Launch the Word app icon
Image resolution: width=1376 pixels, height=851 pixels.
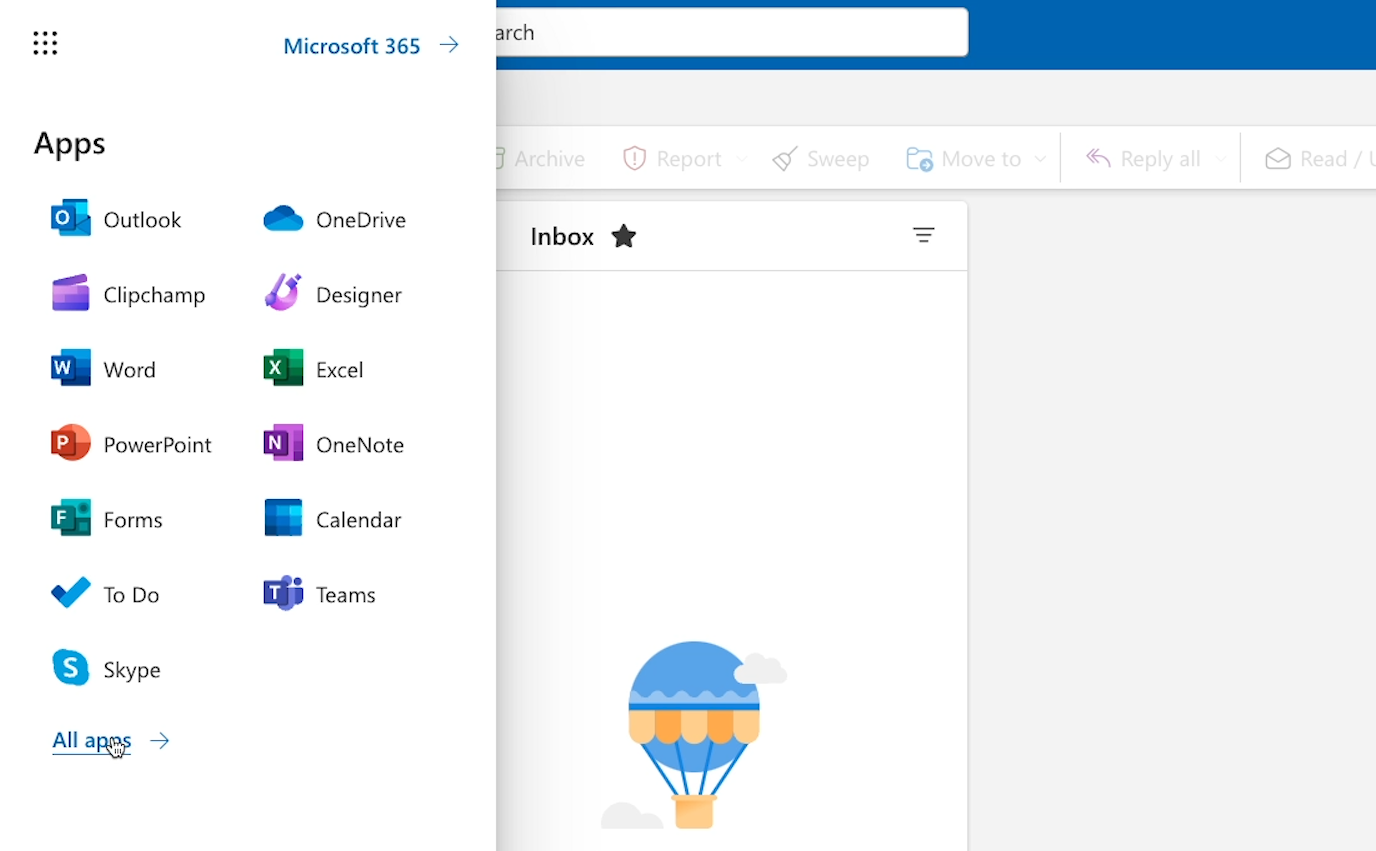pyautogui.click(x=71, y=369)
